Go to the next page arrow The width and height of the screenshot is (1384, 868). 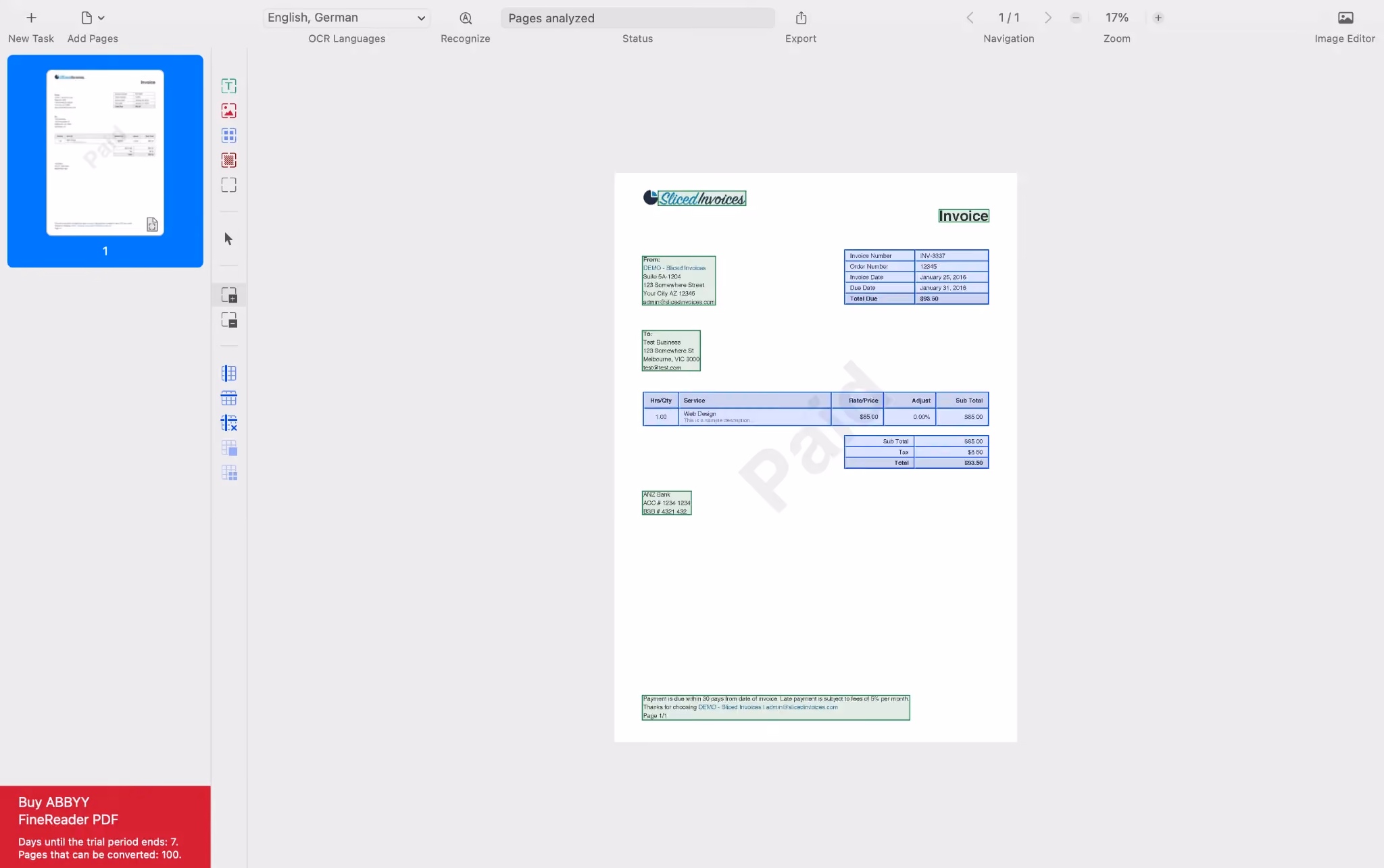1048,18
